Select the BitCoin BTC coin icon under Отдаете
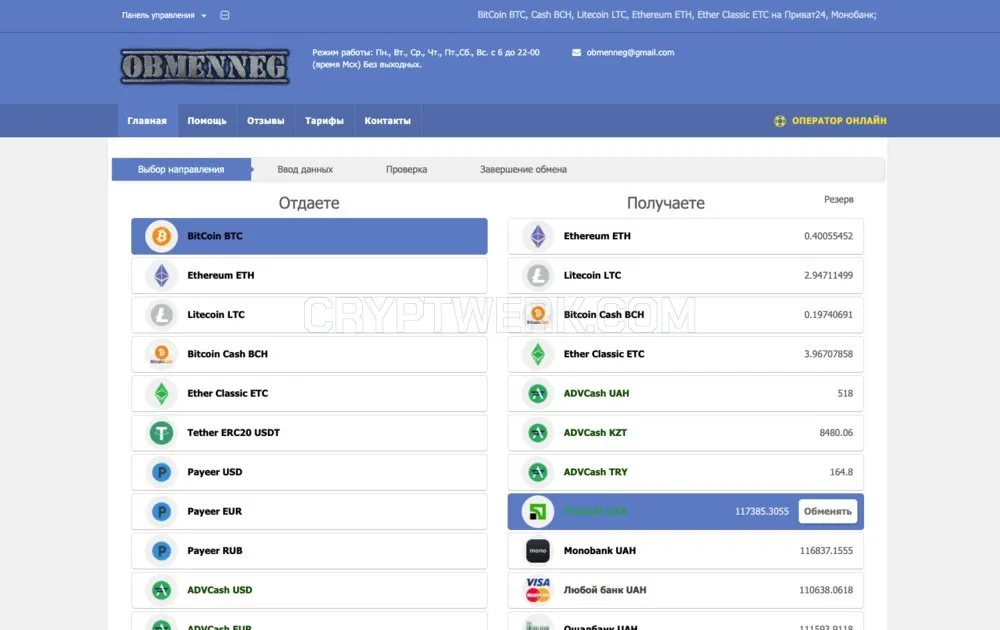The height and width of the screenshot is (630, 1000). coord(161,237)
